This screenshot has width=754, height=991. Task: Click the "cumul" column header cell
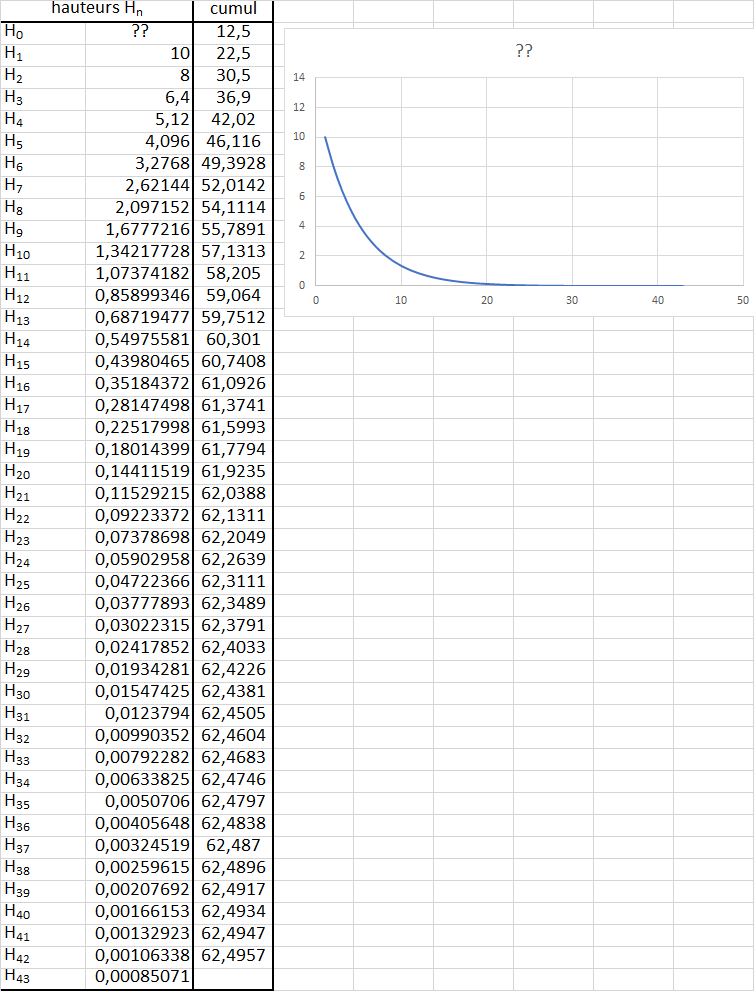point(232,9)
